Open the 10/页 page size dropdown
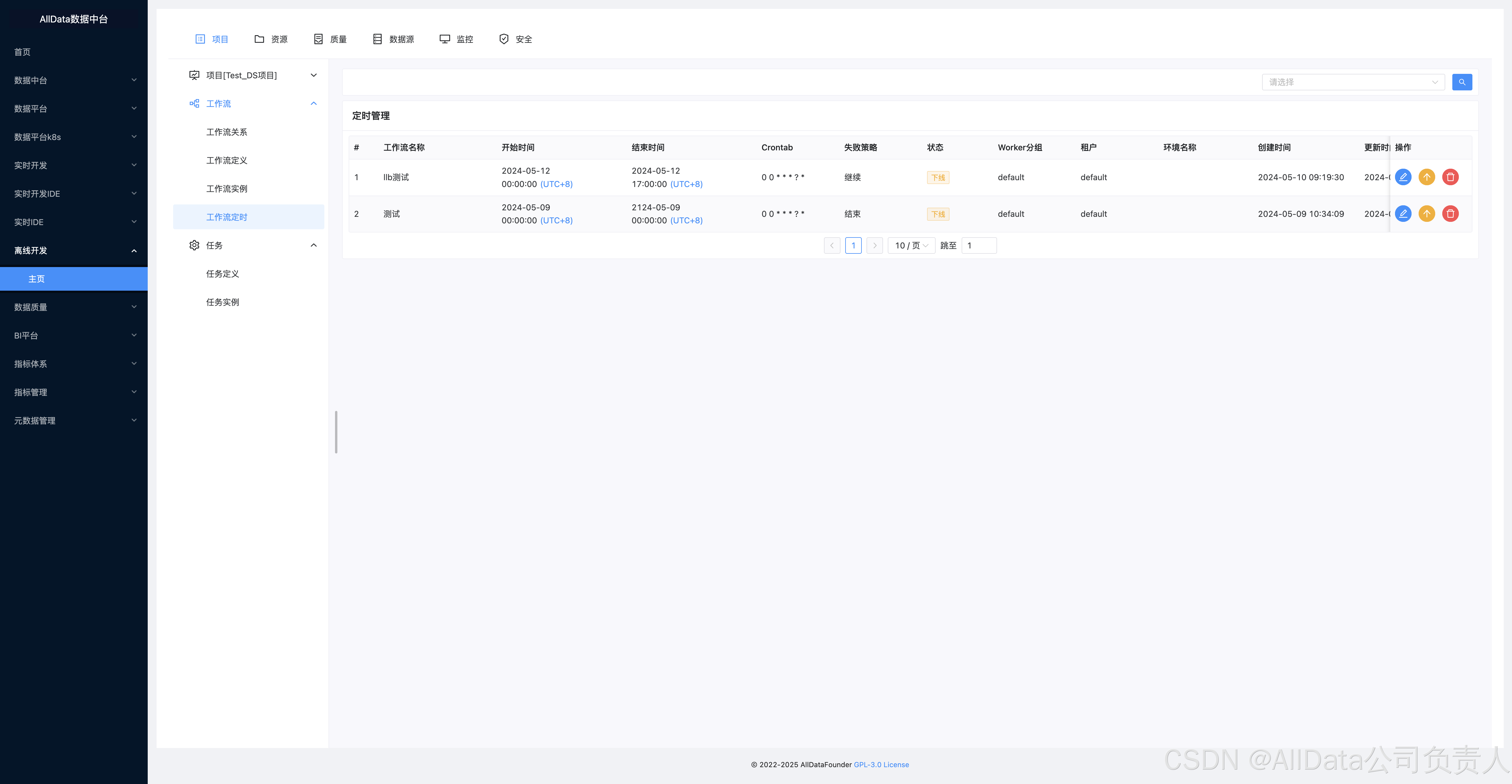 (x=911, y=246)
